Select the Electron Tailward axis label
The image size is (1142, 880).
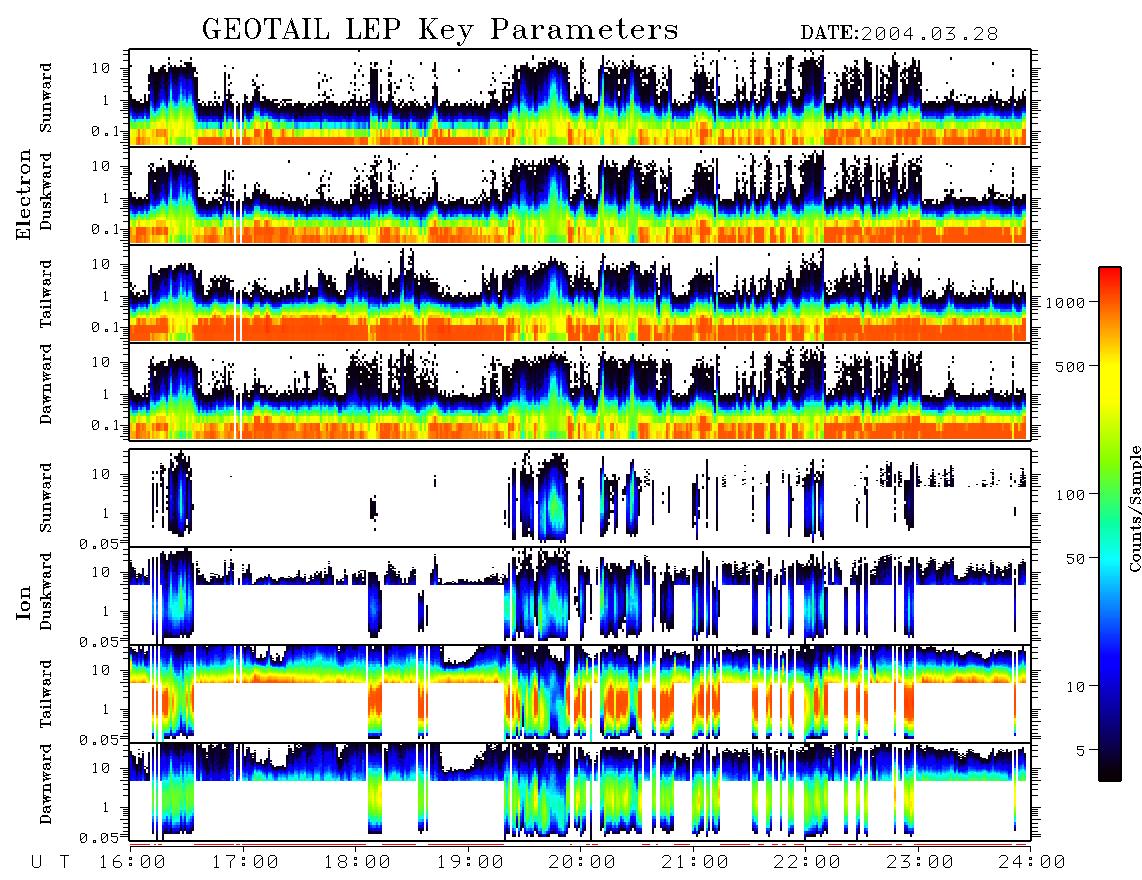pos(47,294)
